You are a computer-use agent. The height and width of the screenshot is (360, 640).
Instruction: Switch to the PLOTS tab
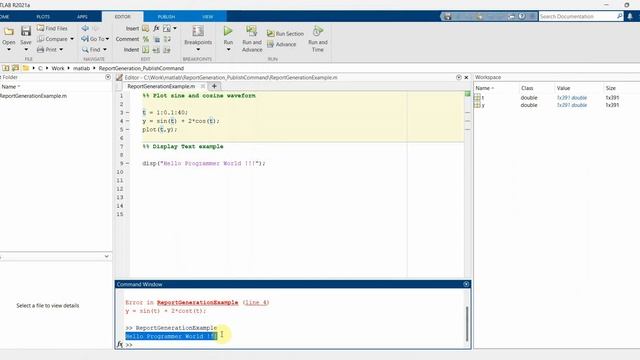point(43,17)
